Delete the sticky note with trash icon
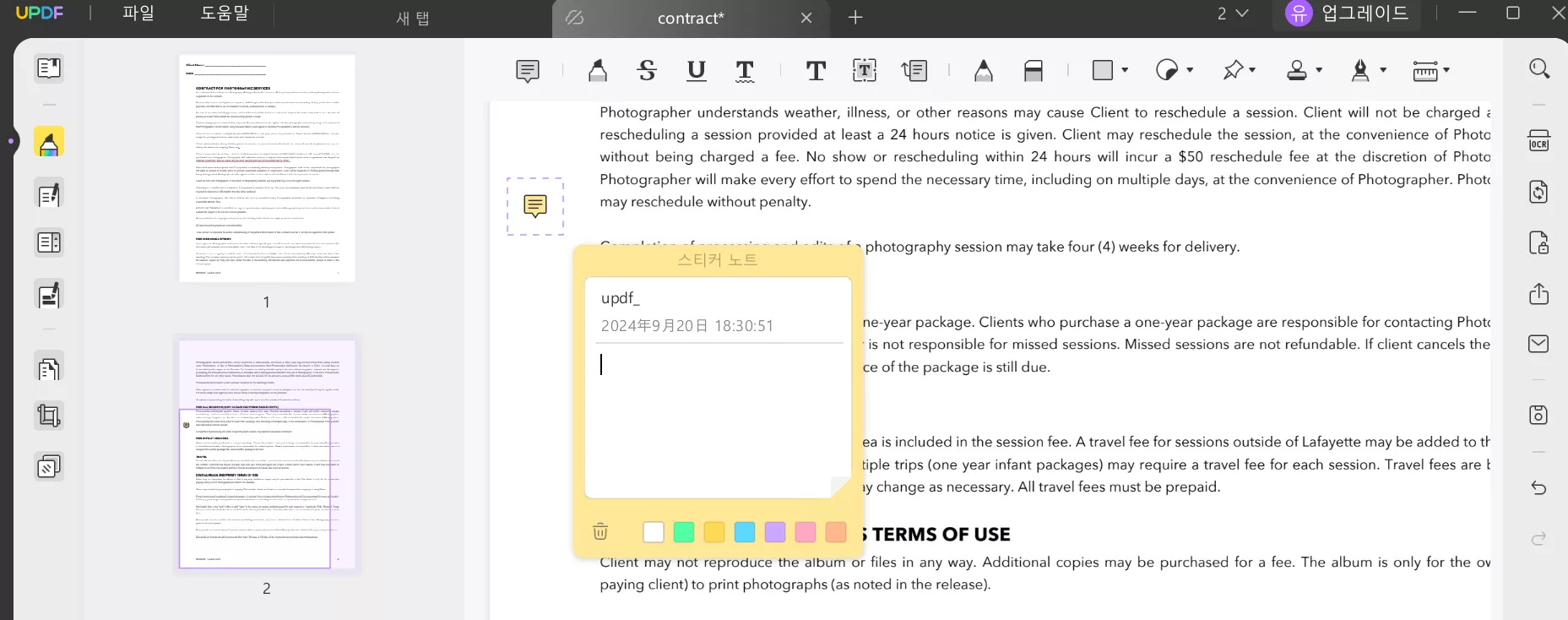1568x620 pixels. point(600,531)
